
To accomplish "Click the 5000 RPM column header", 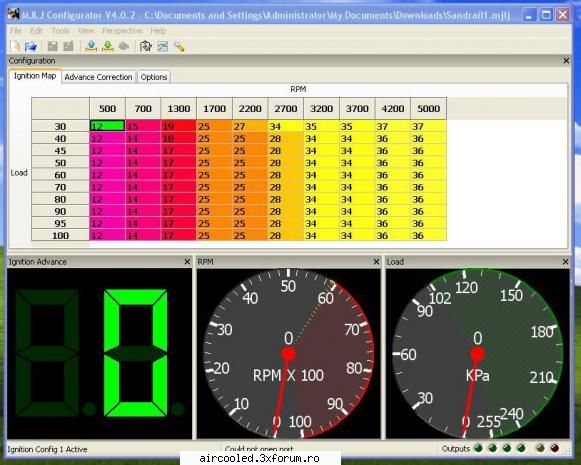I will coord(429,109).
